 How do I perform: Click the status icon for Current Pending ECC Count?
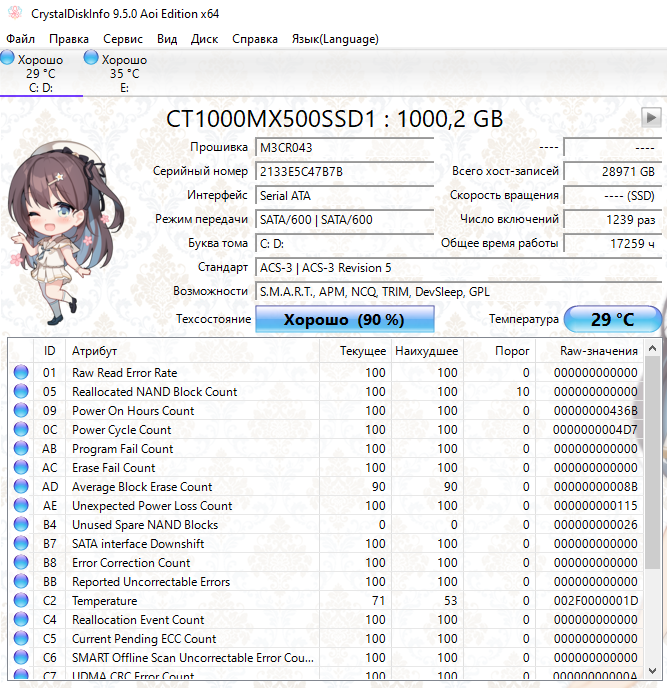tap(21, 639)
